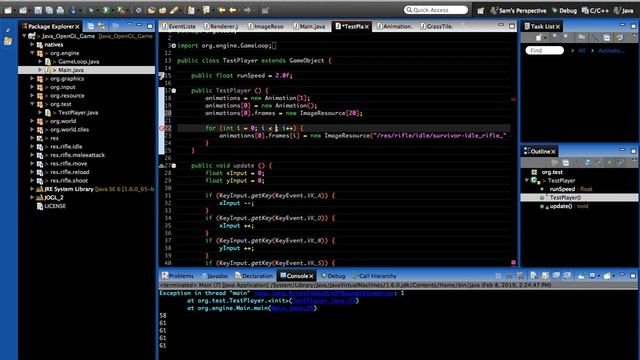The width and height of the screenshot is (640, 360).
Task: Expand the GameLoop.java node
Action: point(40,62)
